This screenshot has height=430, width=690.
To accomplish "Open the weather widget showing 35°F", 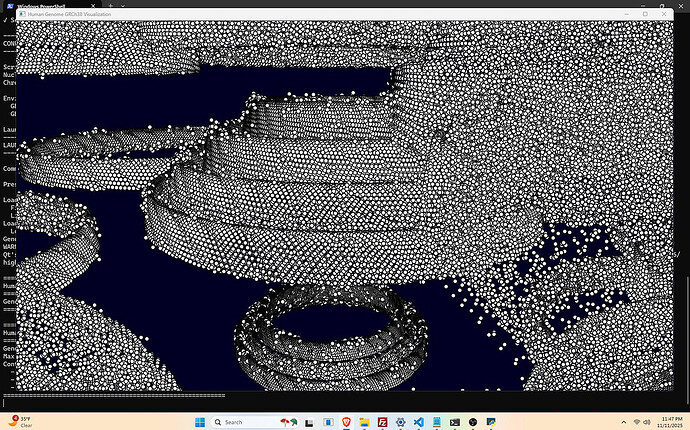I will pos(22,421).
